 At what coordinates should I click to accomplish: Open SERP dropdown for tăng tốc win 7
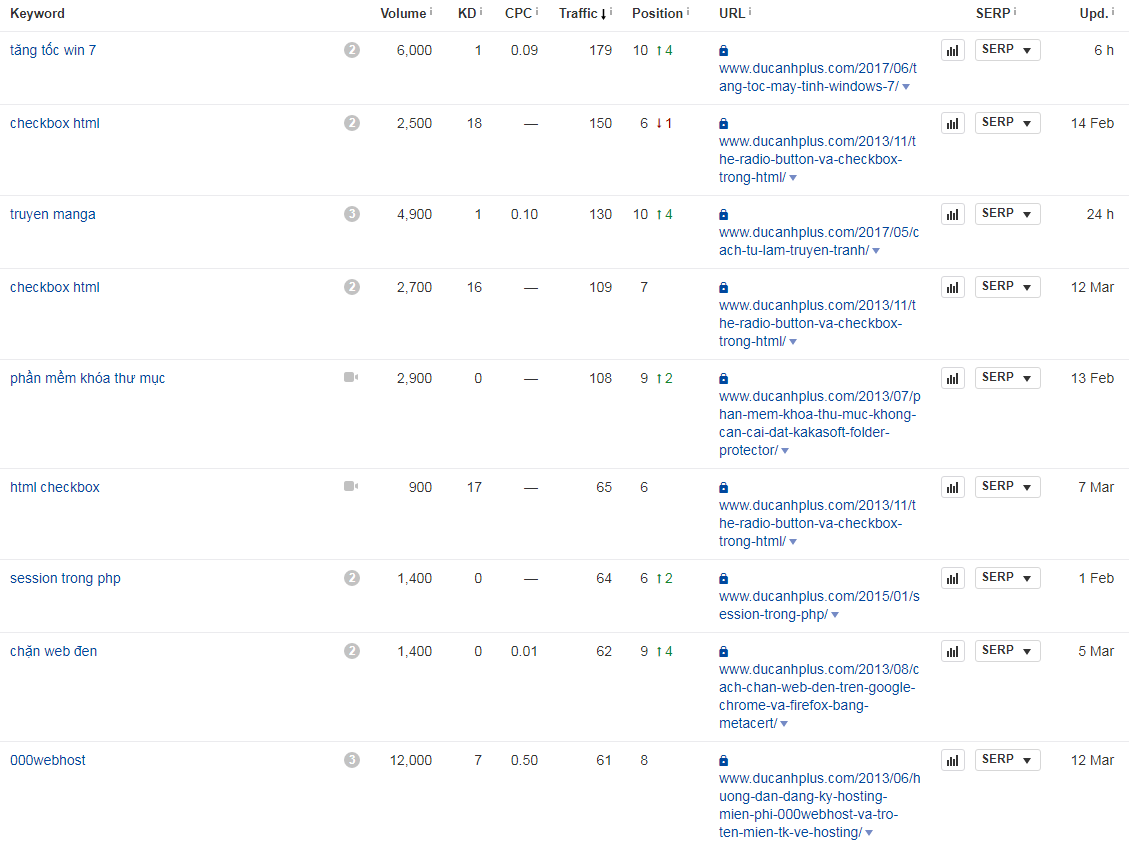1007,50
